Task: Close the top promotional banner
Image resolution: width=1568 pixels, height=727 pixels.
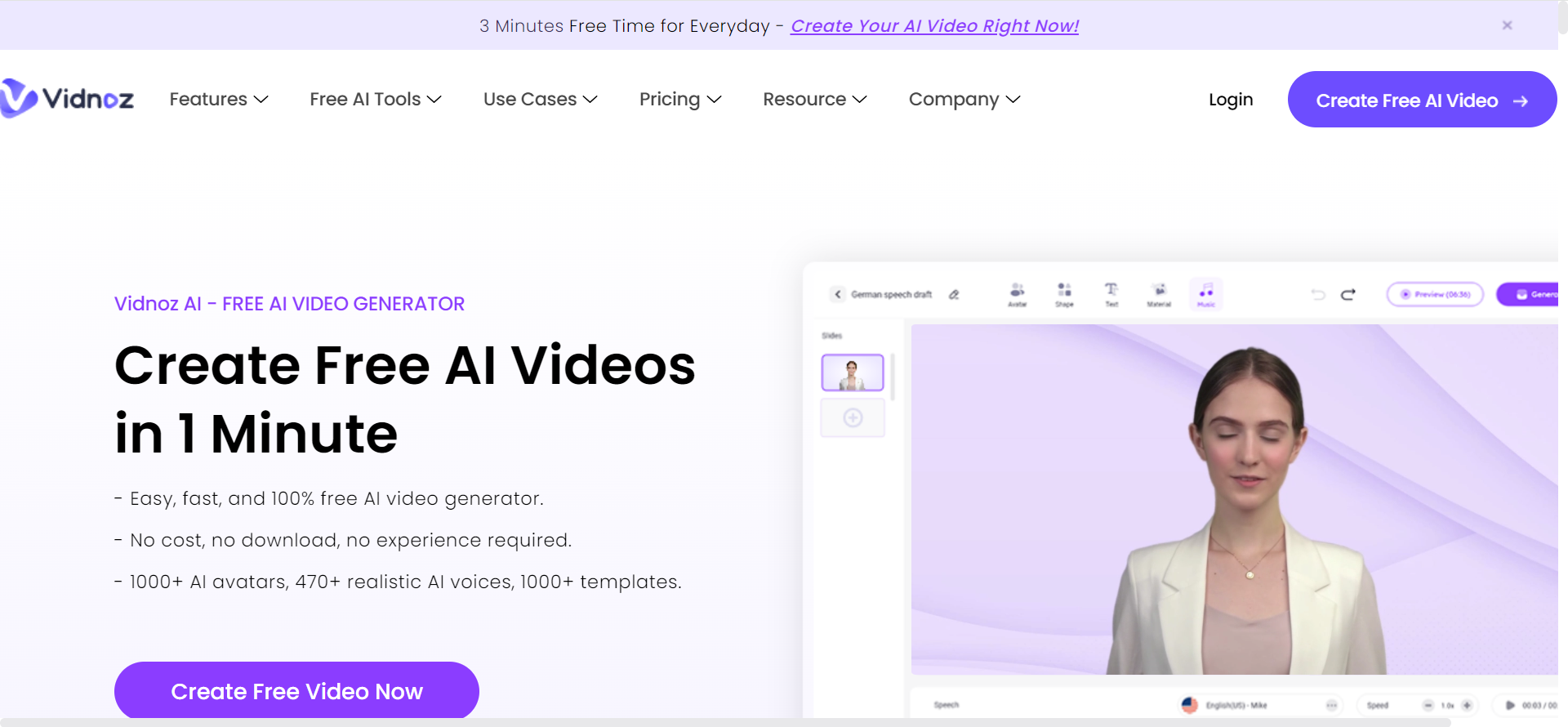Action: coord(1507,25)
